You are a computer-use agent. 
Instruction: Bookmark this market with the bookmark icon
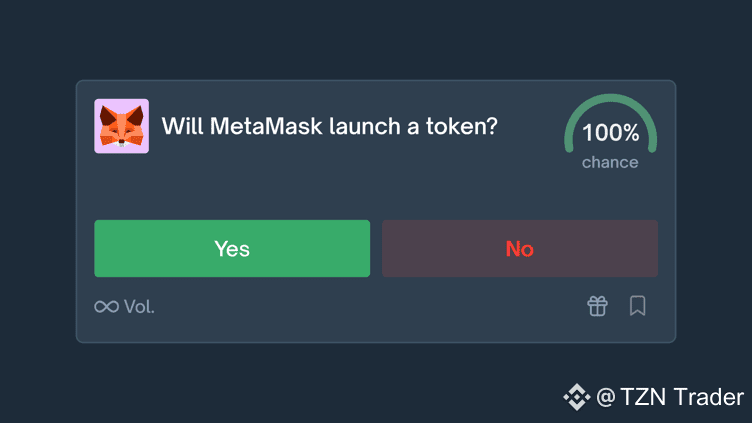pyautogui.click(x=637, y=306)
